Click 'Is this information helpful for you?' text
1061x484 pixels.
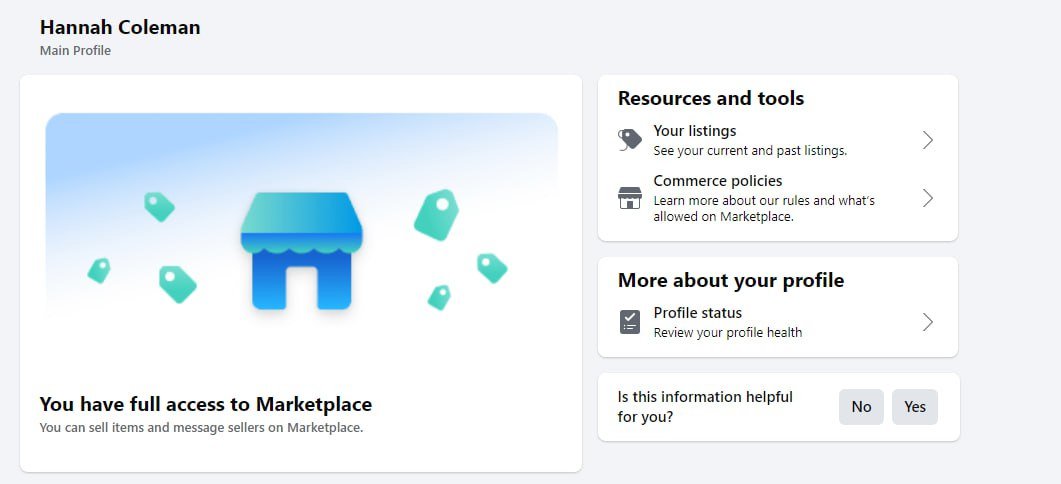click(x=704, y=407)
